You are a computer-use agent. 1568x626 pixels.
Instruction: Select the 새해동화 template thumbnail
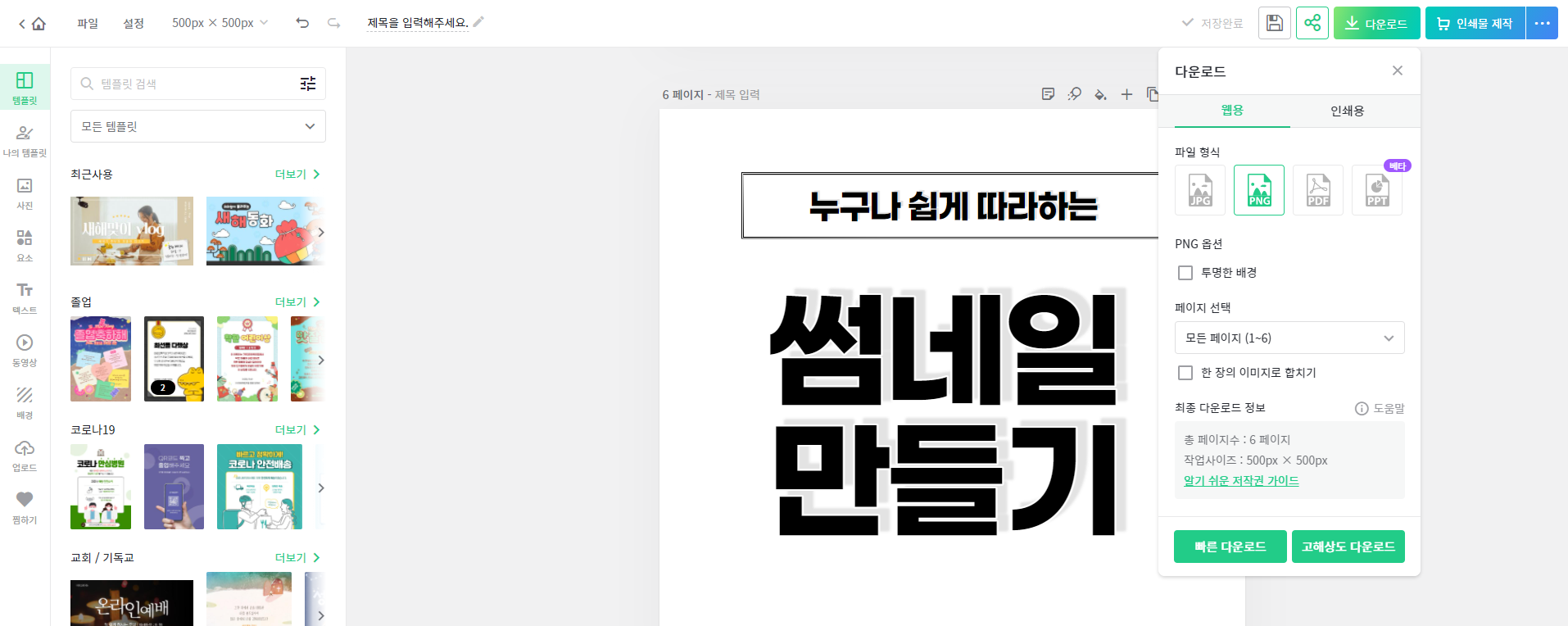coord(265,231)
